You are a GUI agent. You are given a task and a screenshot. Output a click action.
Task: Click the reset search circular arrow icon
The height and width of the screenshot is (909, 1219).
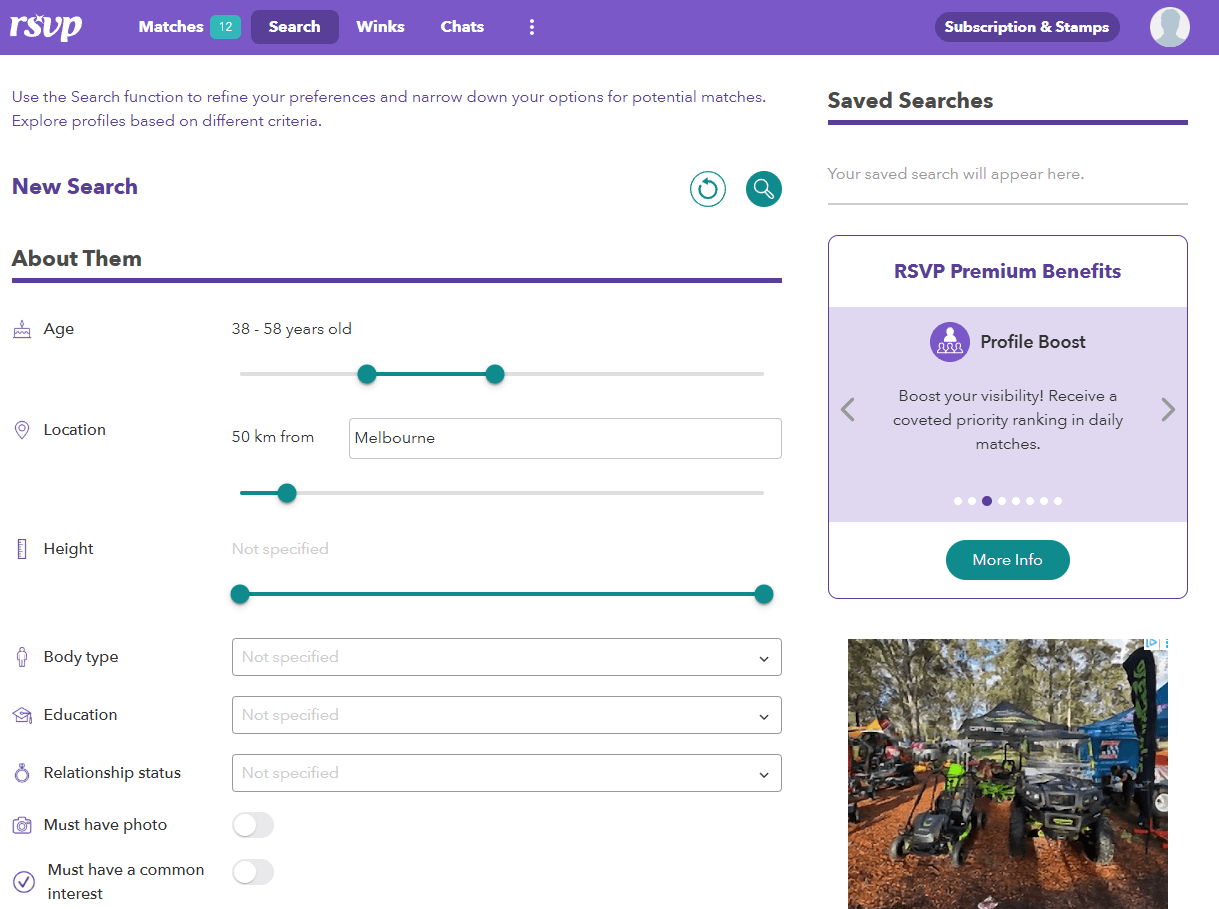[708, 189]
